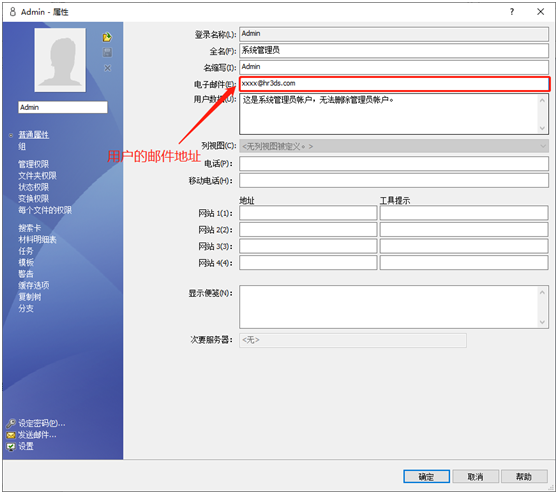
Task: Click the 取消 button
Action: tap(475, 477)
